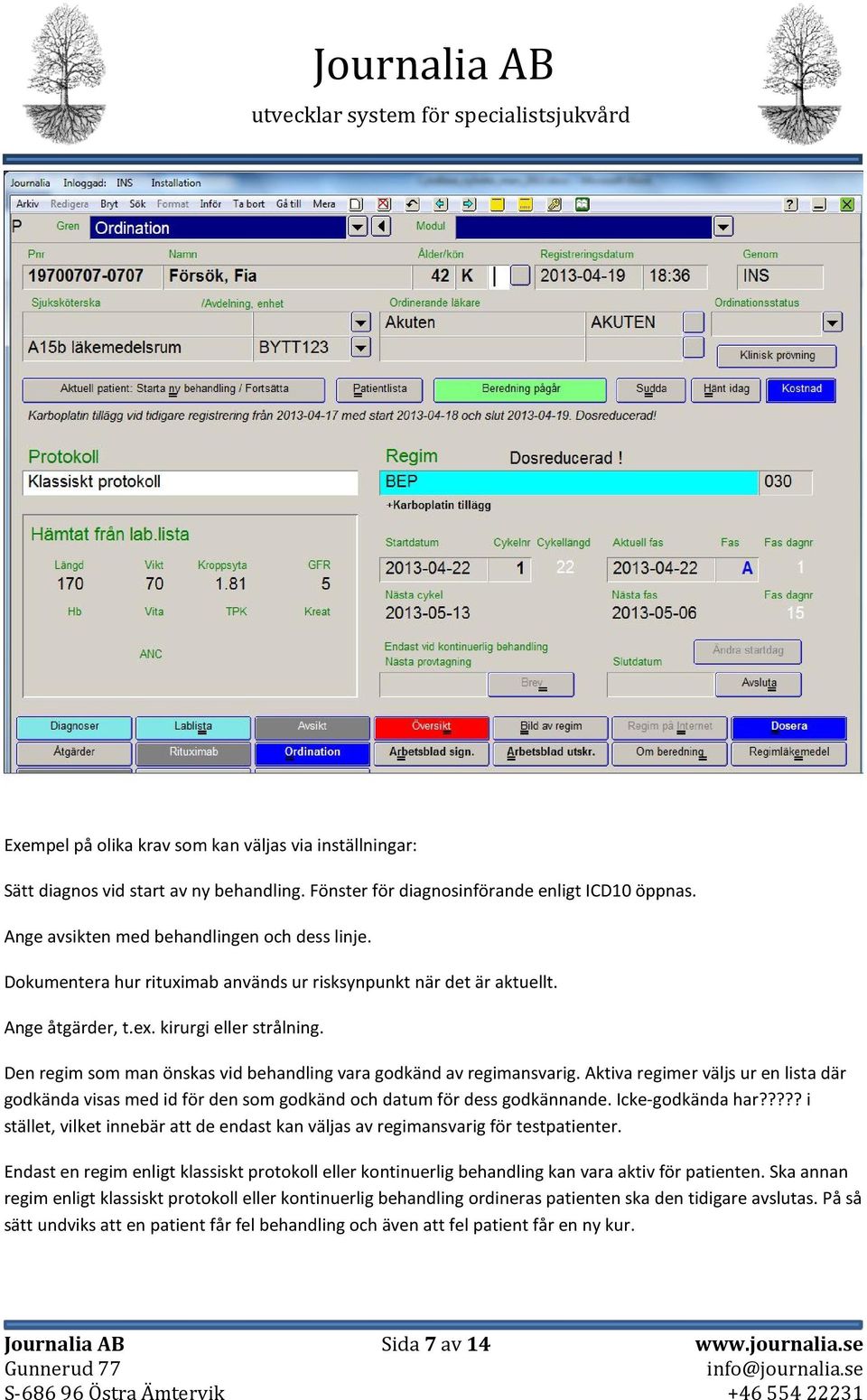Expand the Gren Ordination dropdown
The height and width of the screenshot is (1400, 867).
358,226
